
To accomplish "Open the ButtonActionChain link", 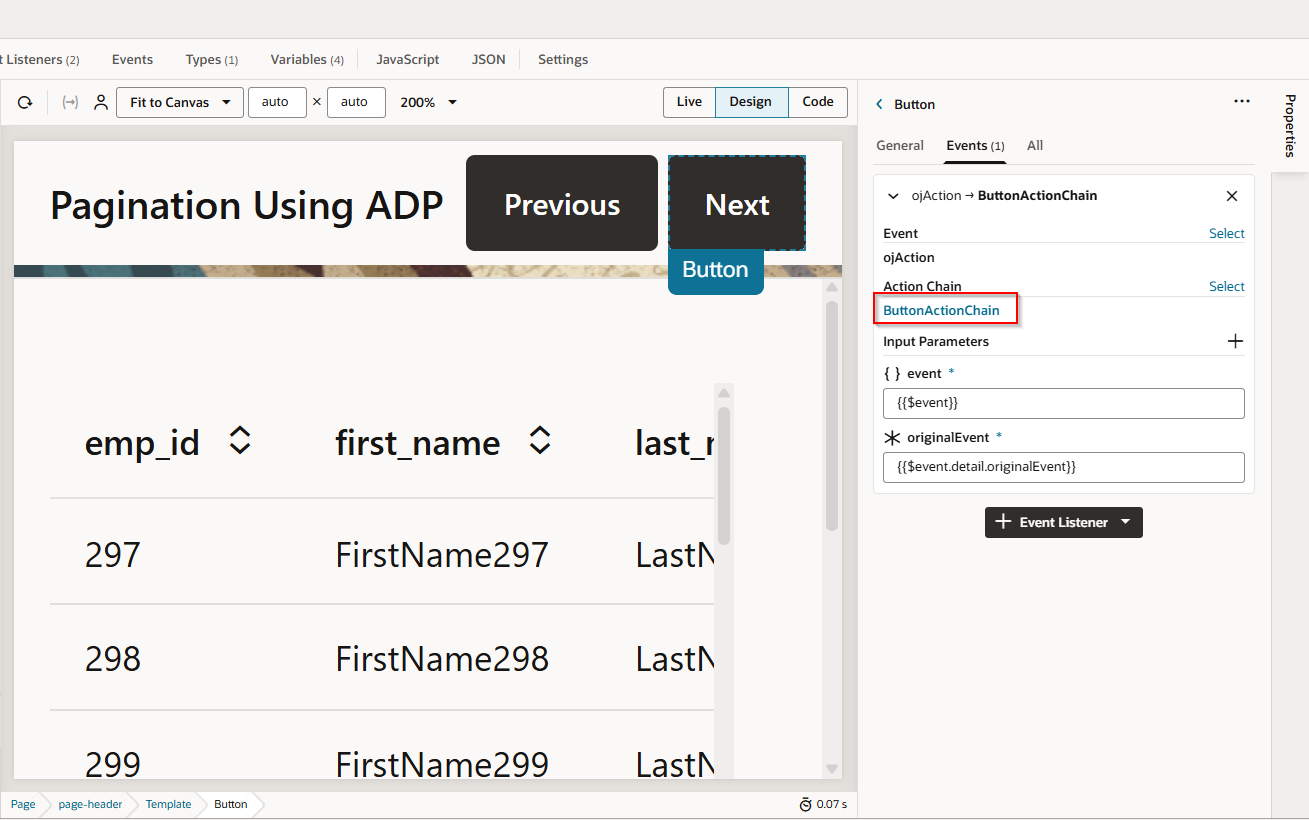I will 941,310.
